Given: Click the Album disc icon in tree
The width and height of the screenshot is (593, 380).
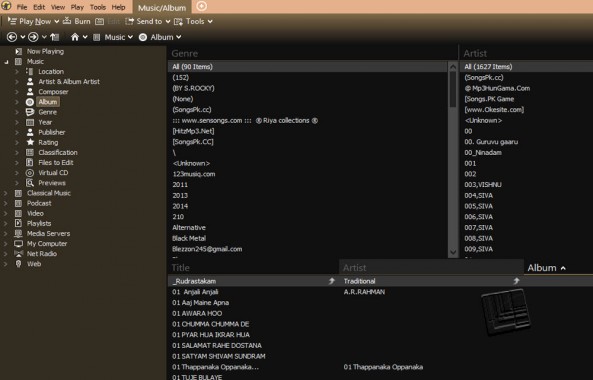Looking at the screenshot, I should tap(30, 102).
